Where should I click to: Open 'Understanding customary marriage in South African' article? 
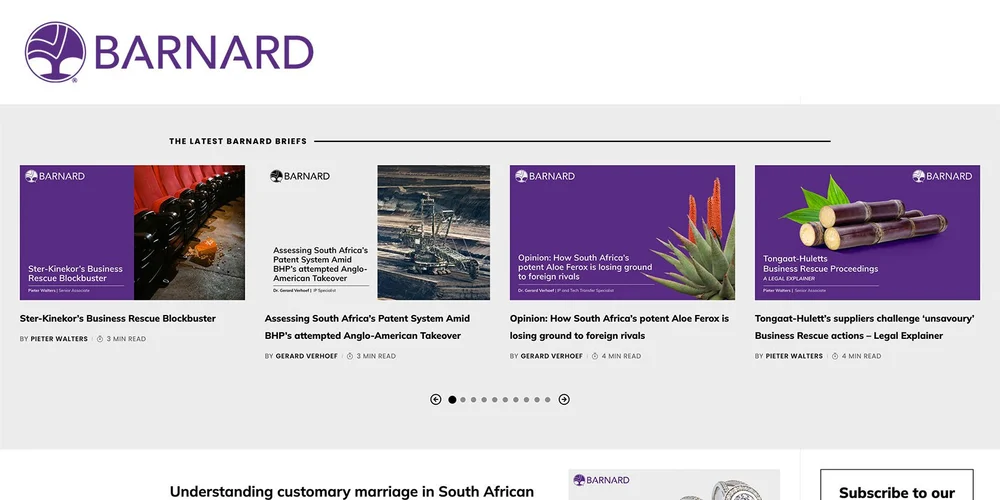point(351,492)
